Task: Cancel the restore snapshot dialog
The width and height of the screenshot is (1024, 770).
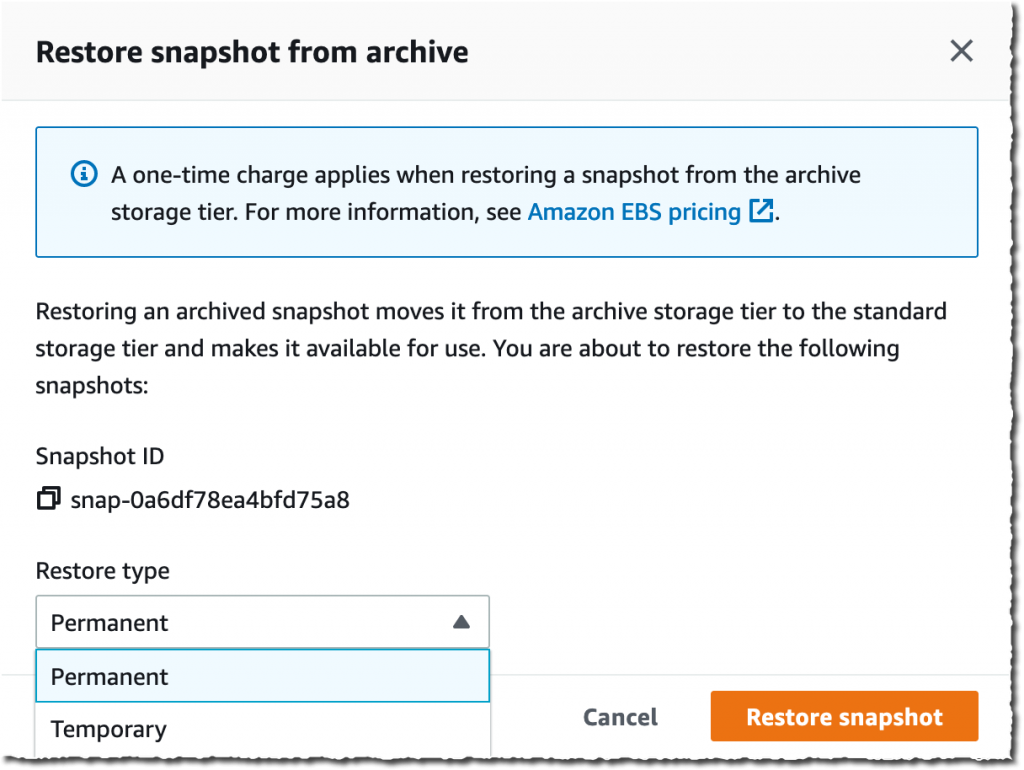Action: tap(619, 716)
